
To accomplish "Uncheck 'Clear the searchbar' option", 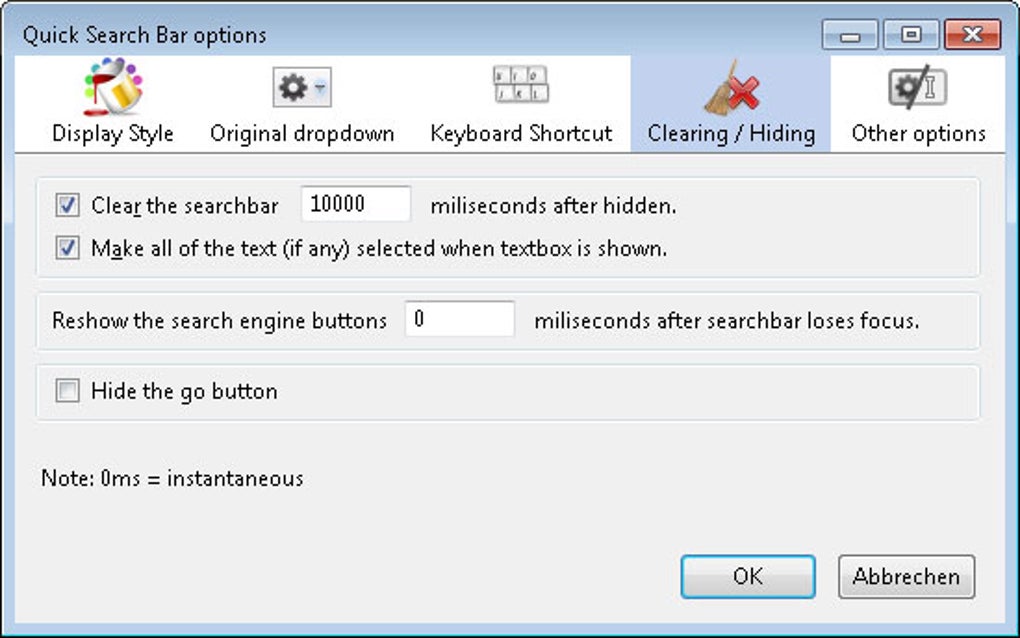I will 67,205.
